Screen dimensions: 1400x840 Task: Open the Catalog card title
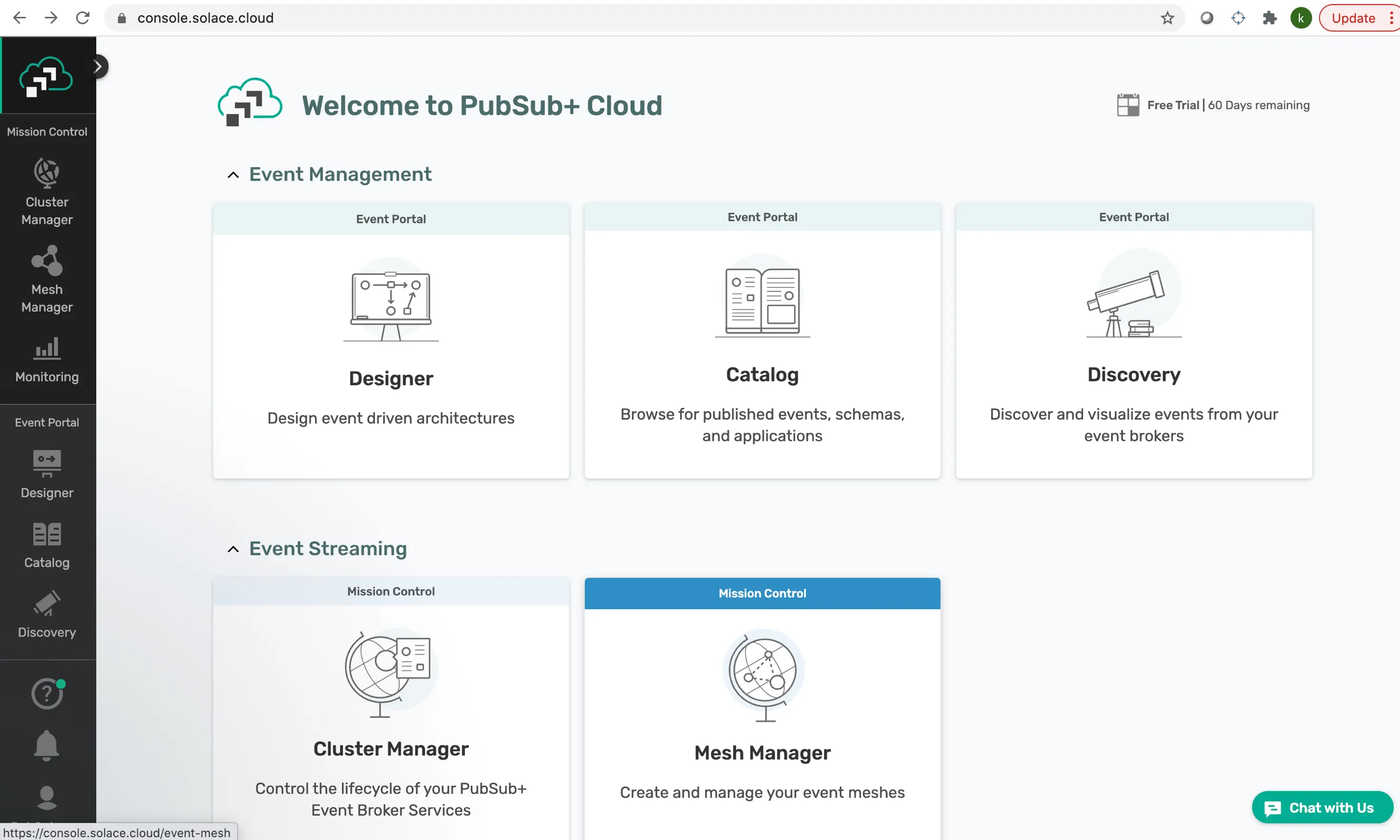762,375
